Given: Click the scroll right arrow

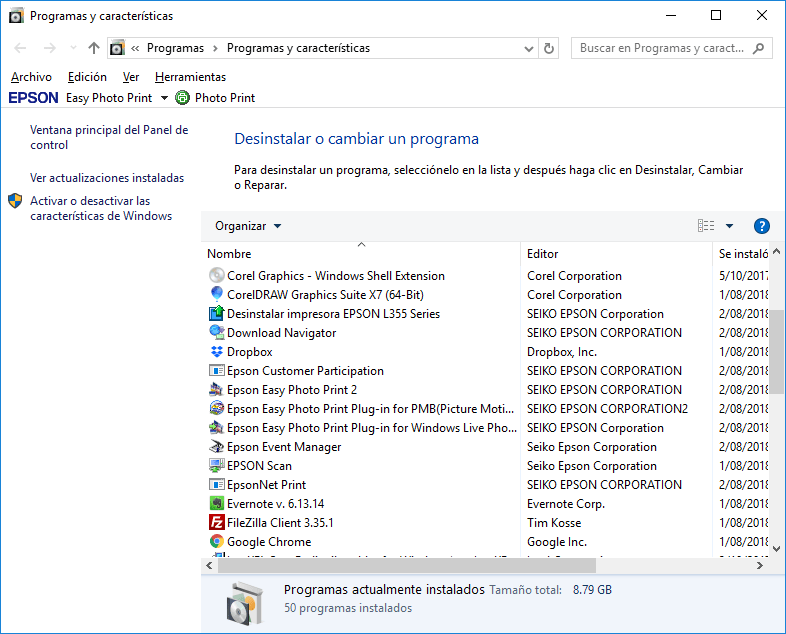Looking at the screenshot, I should tap(760, 565).
